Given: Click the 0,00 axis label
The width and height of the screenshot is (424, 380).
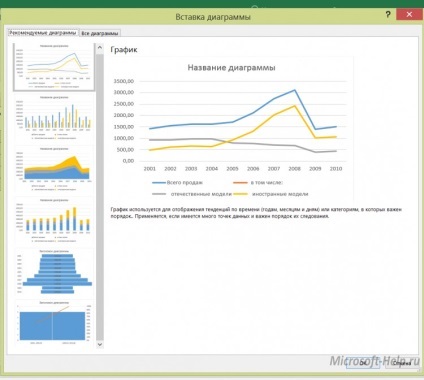Looking at the screenshot, I should point(128,161).
